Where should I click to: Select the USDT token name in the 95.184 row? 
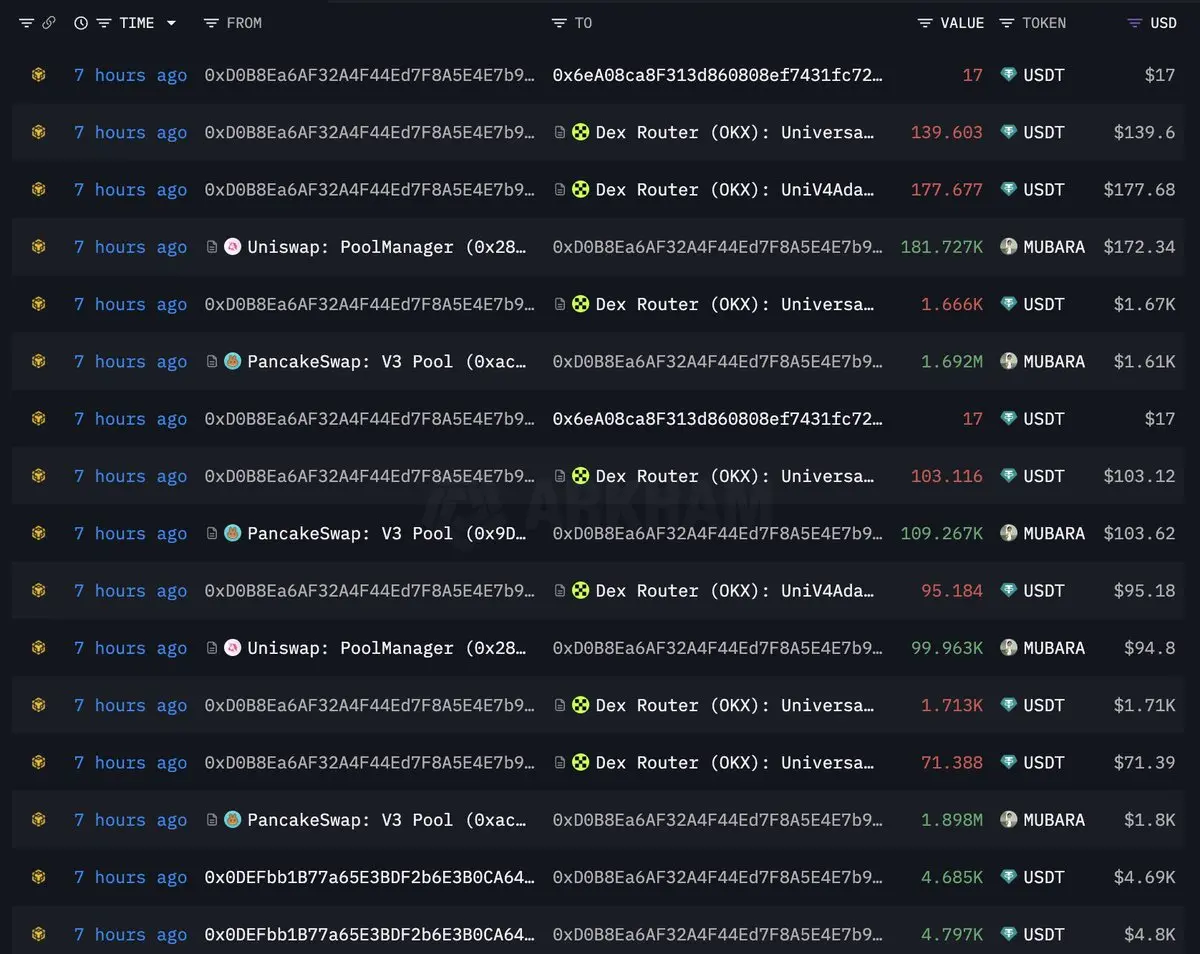click(x=1044, y=590)
